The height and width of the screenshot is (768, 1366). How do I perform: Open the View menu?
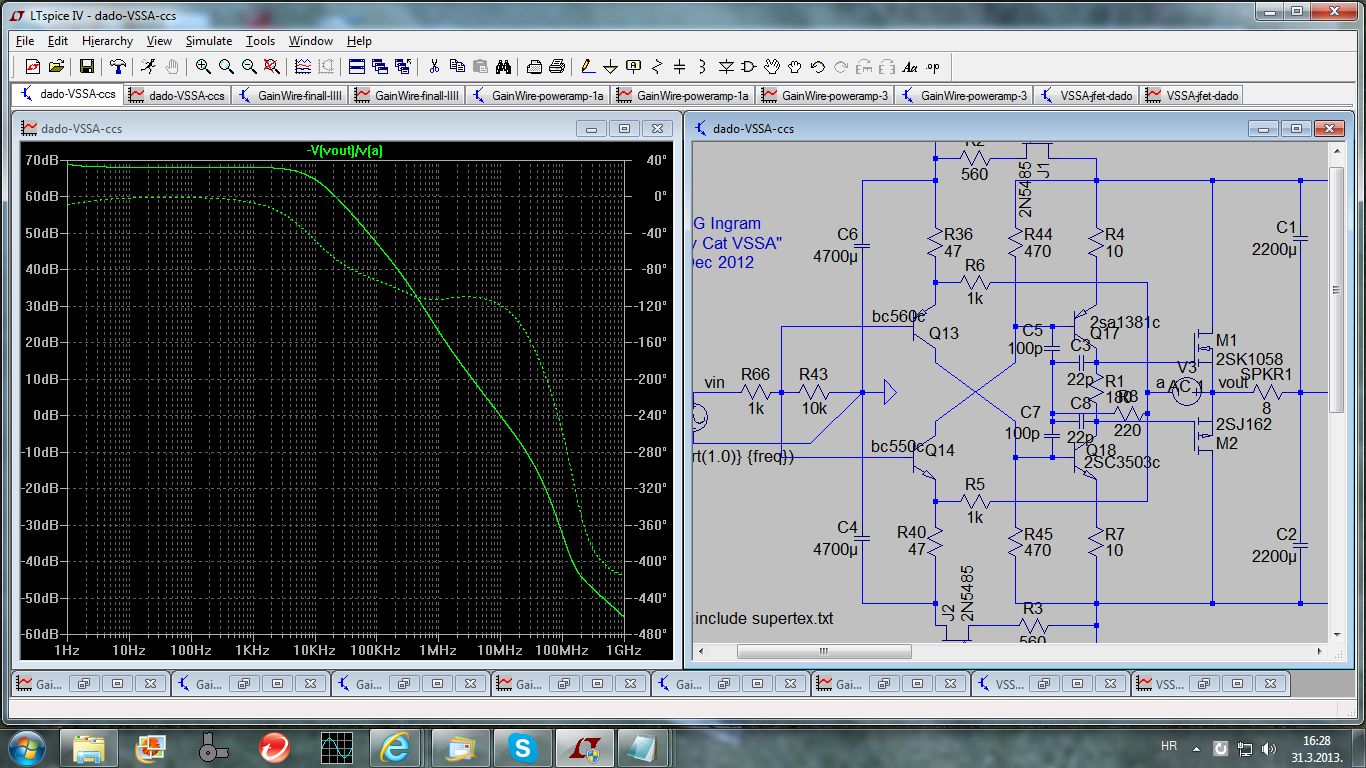tap(159, 41)
